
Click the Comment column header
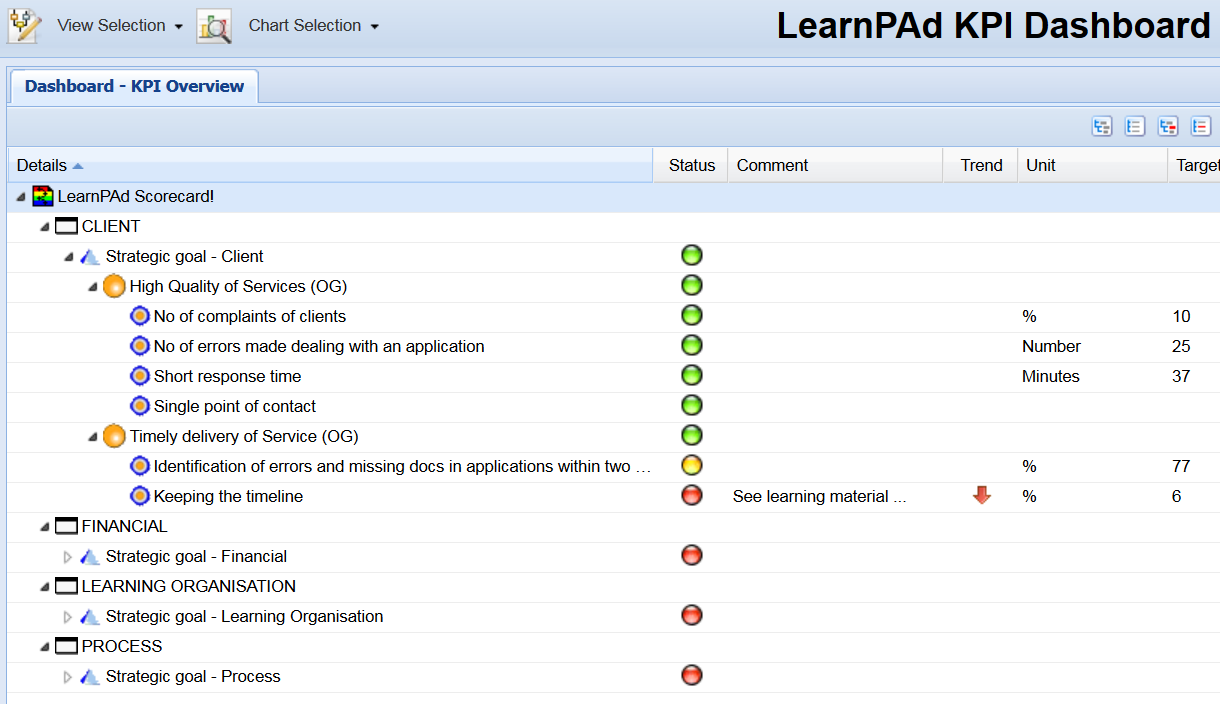[x=836, y=165]
